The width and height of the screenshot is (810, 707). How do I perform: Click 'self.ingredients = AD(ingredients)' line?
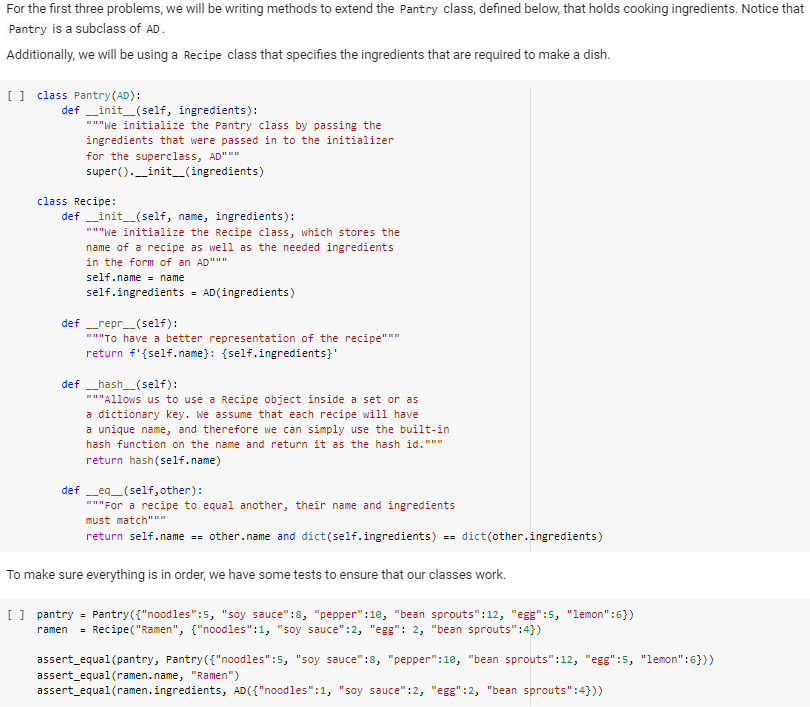(x=191, y=292)
